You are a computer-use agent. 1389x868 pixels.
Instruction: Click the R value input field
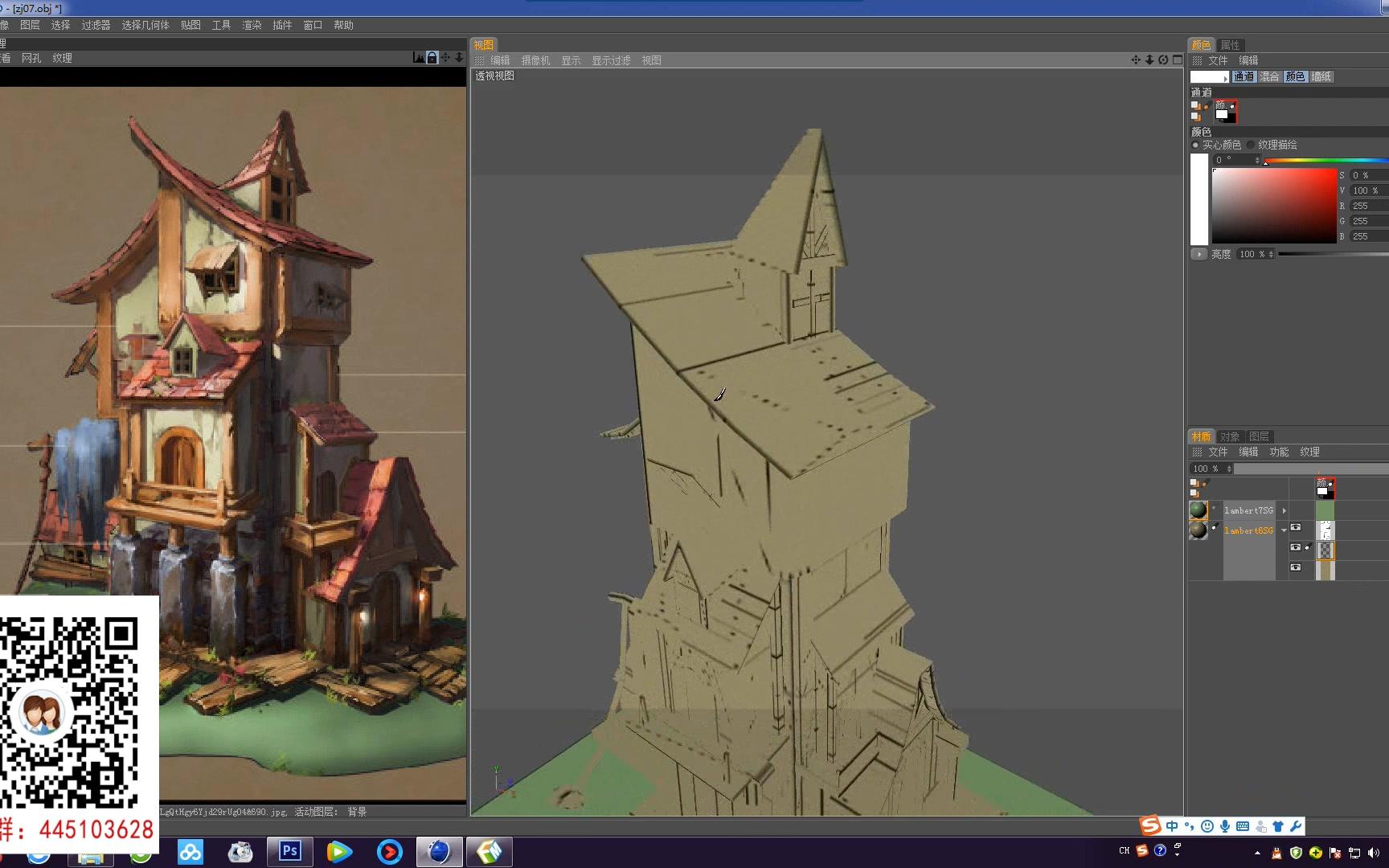1369,206
